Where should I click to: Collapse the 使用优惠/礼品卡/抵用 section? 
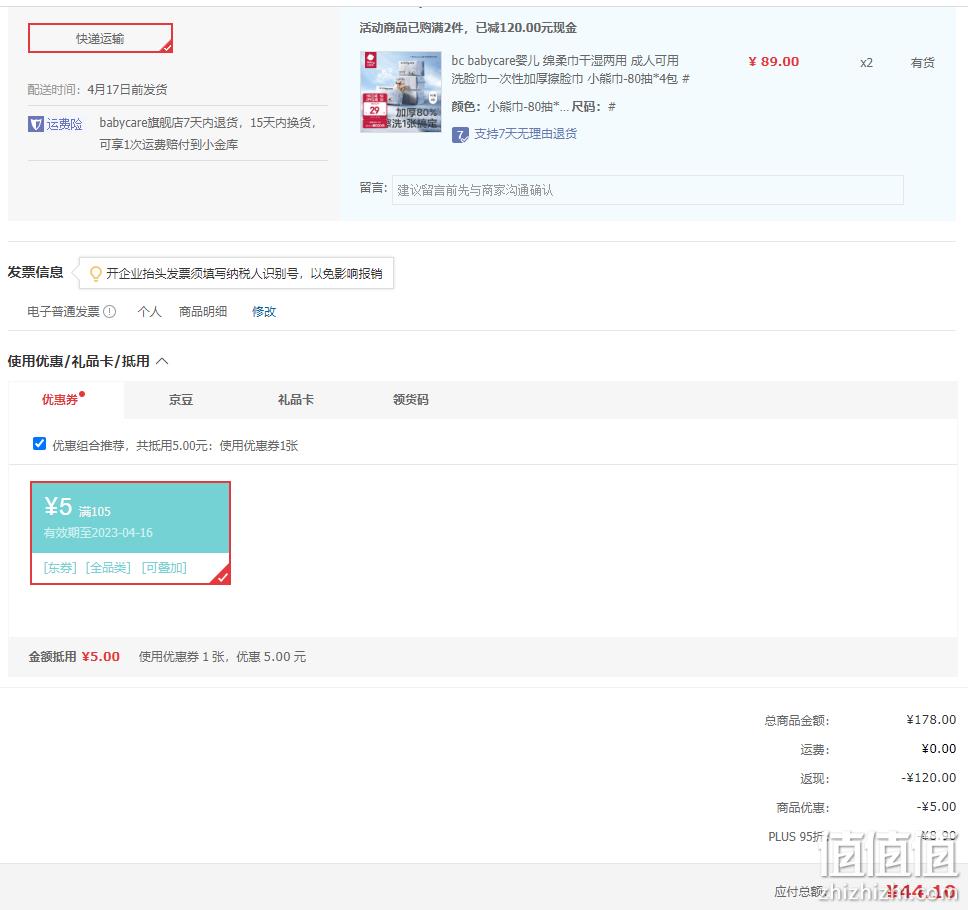click(x=162, y=361)
